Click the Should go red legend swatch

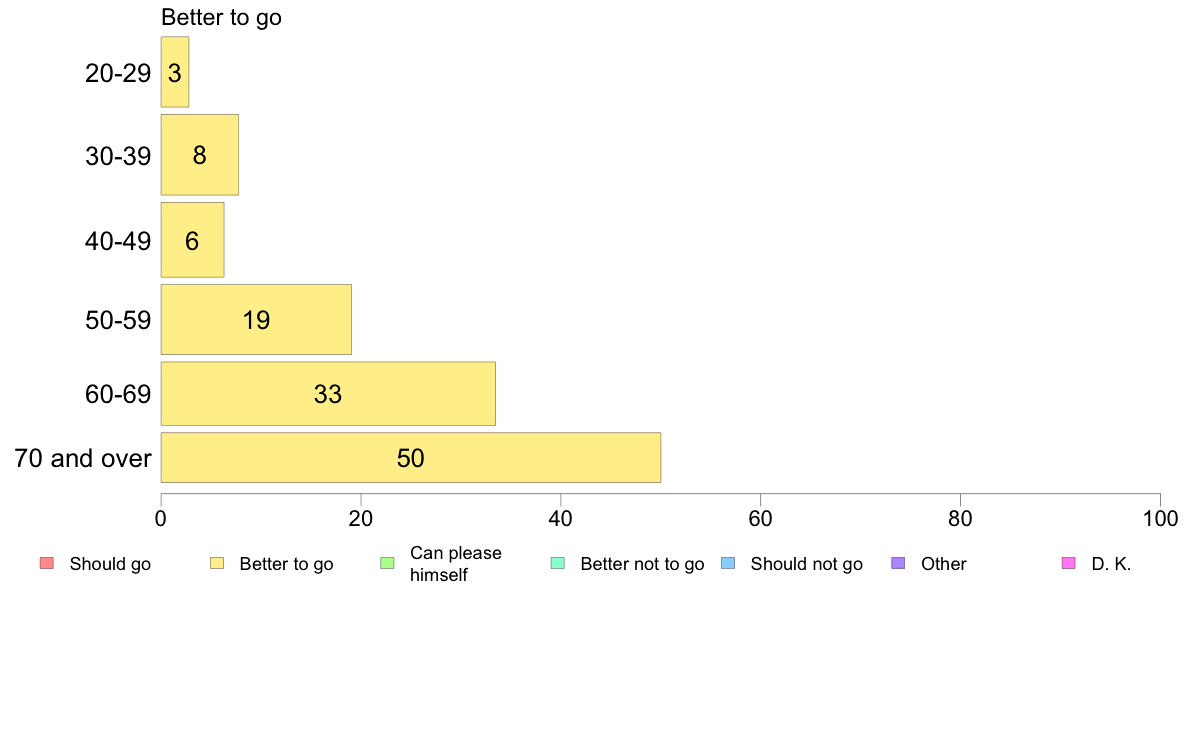[47, 563]
